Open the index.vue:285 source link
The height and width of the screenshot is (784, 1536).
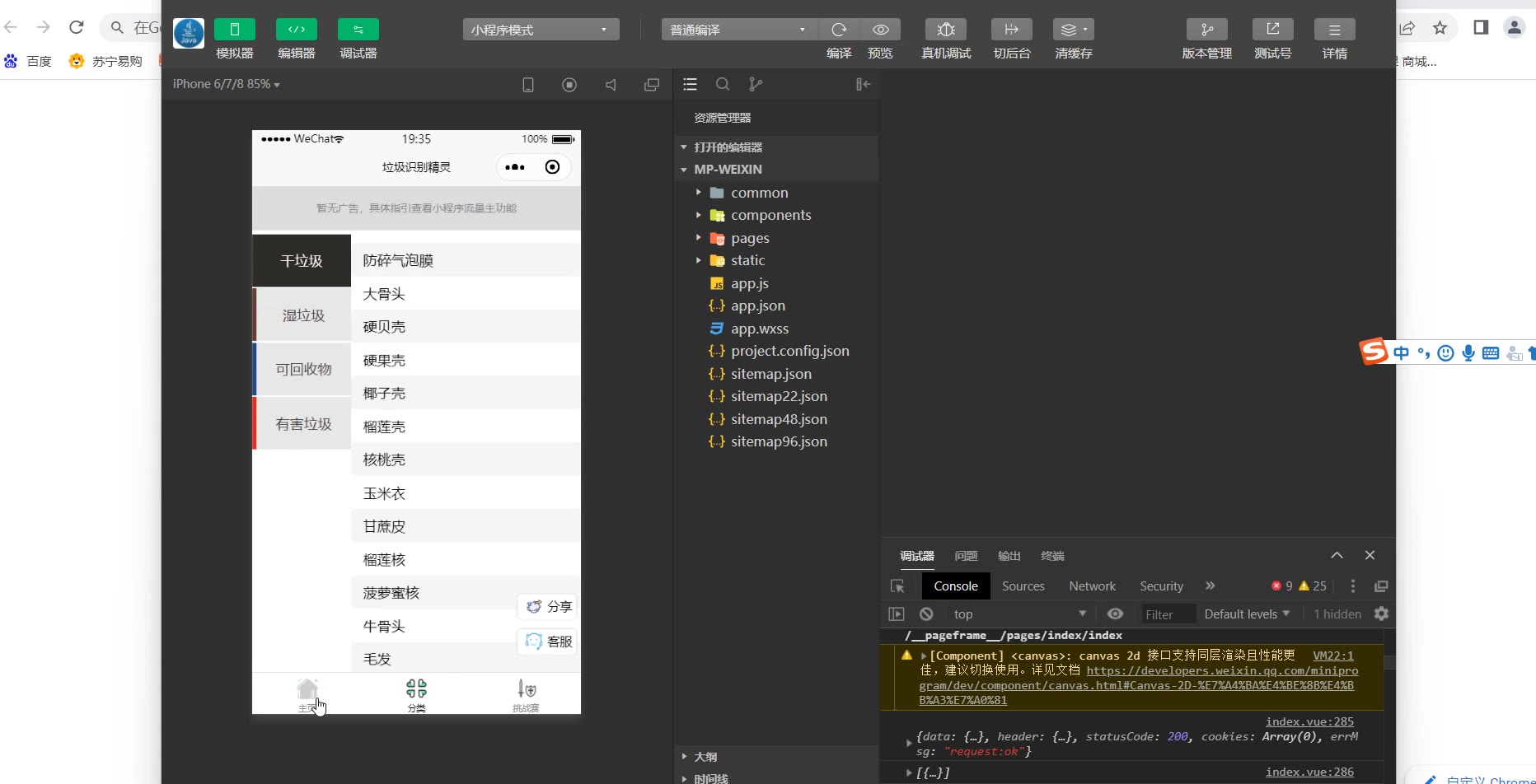1309,721
